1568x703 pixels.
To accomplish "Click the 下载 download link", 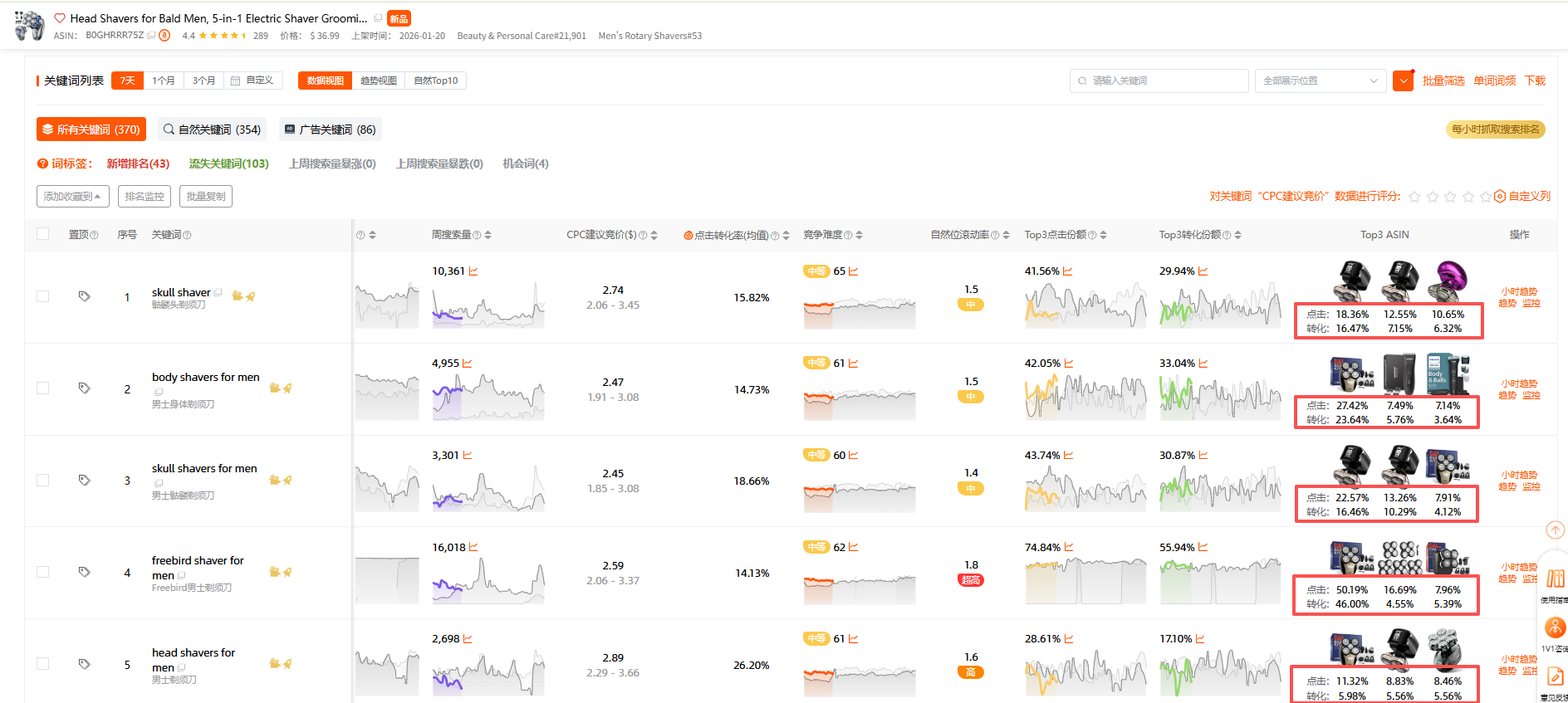I will pyautogui.click(x=1535, y=81).
